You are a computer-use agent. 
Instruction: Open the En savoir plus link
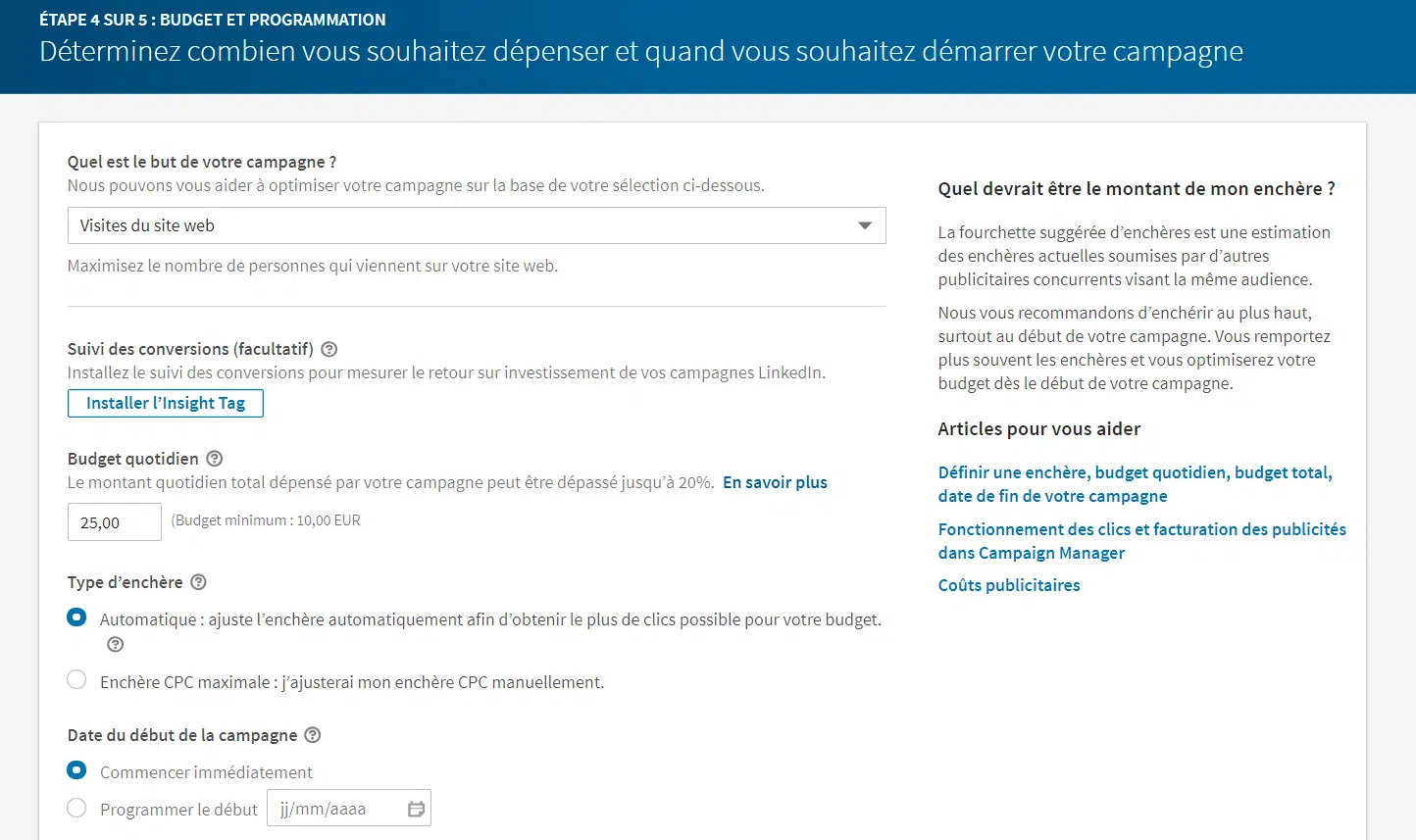[775, 482]
